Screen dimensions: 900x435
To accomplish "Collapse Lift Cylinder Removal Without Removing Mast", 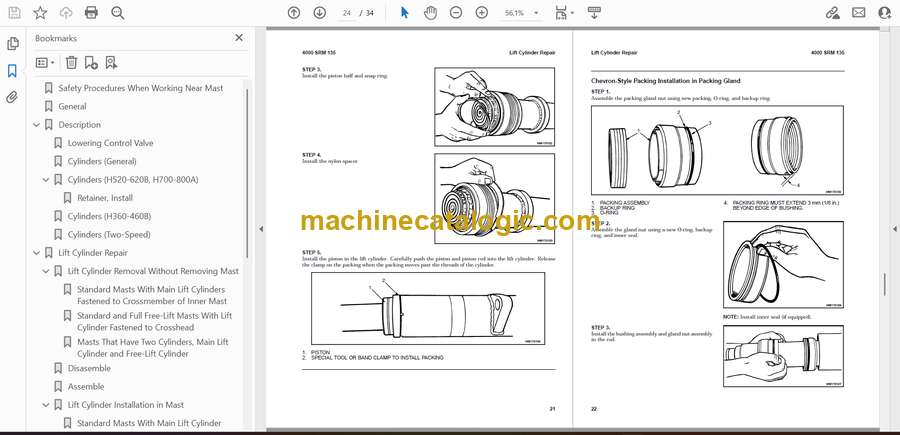I will pos(46,271).
